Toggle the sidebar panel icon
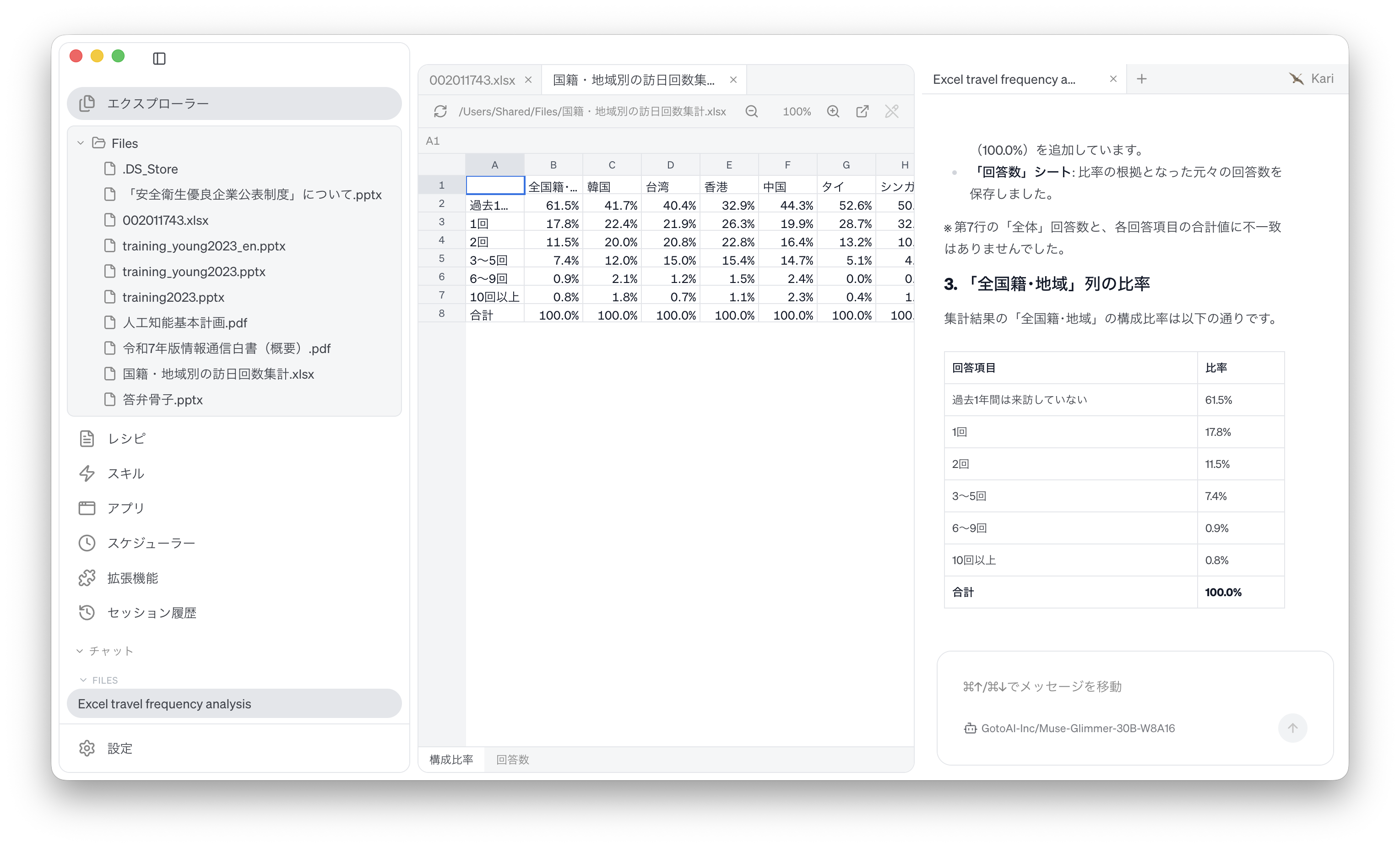The height and width of the screenshot is (848, 1400). click(x=159, y=58)
